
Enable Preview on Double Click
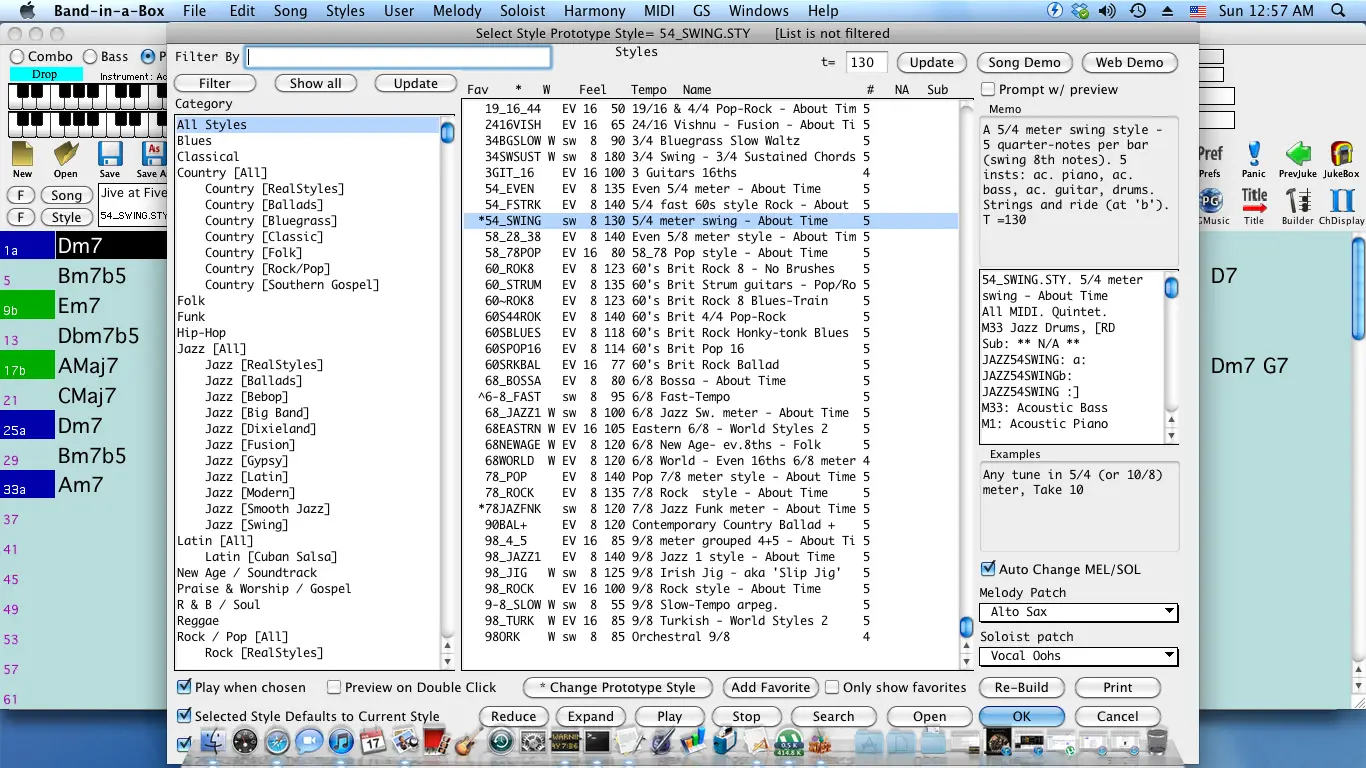tap(334, 687)
